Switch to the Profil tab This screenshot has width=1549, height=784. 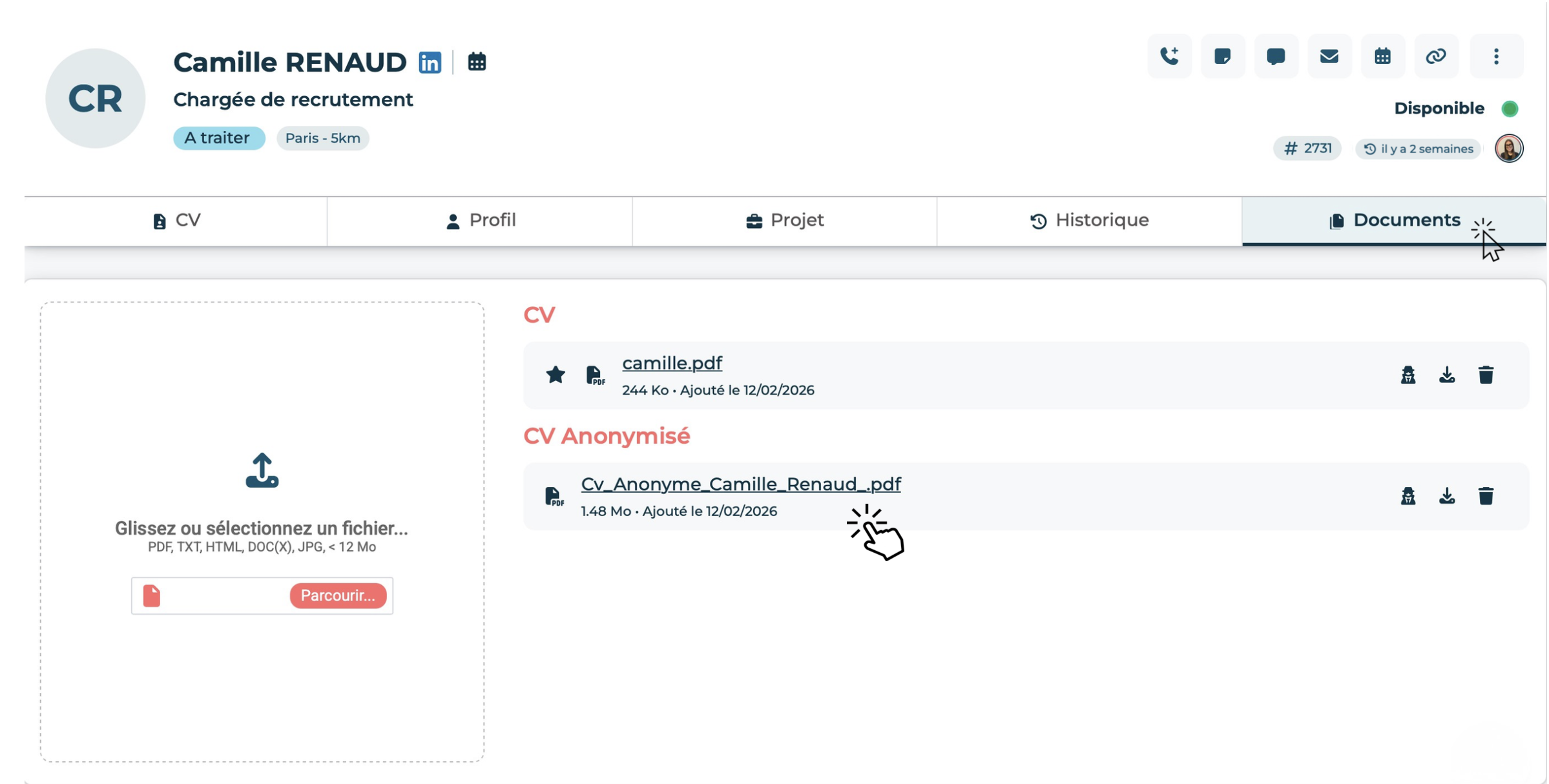pyautogui.click(x=480, y=221)
